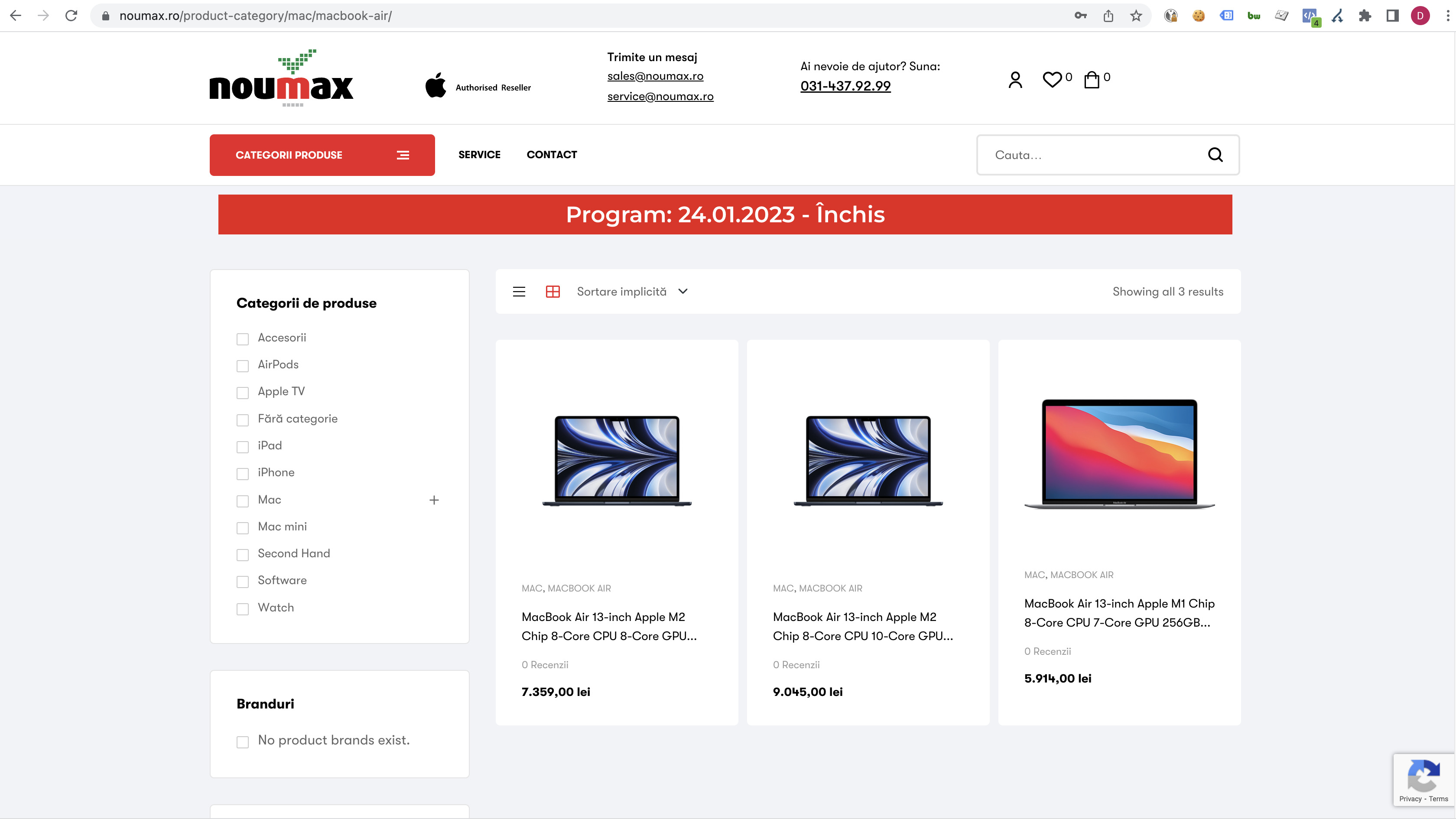Screen dimensions: 1456x819
Task: Open the 7.359,00 lei MacBook Air image
Action: [x=617, y=461]
